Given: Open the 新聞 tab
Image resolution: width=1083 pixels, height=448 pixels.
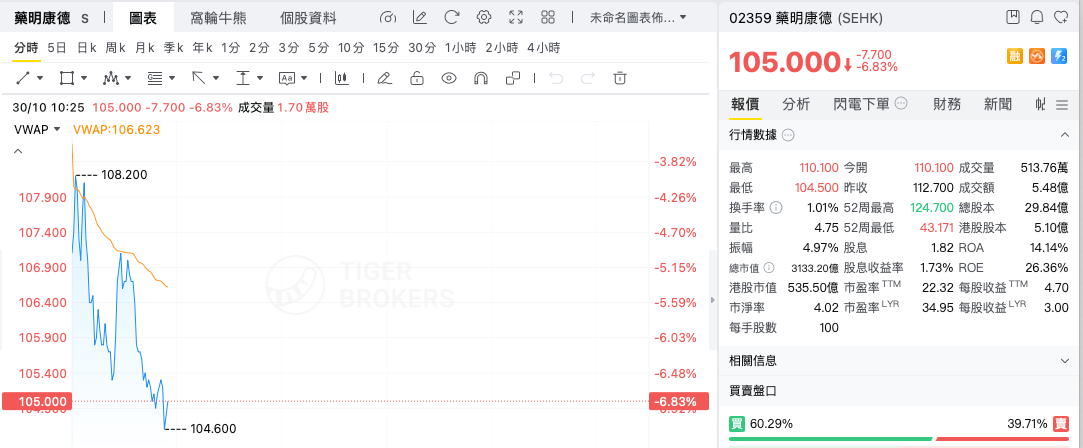Looking at the screenshot, I should (998, 104).
